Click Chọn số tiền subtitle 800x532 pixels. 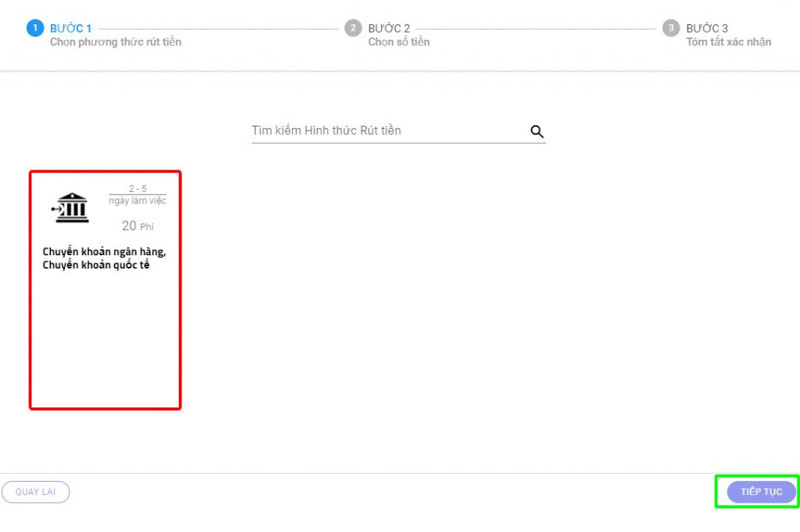[x=399, y=42]
